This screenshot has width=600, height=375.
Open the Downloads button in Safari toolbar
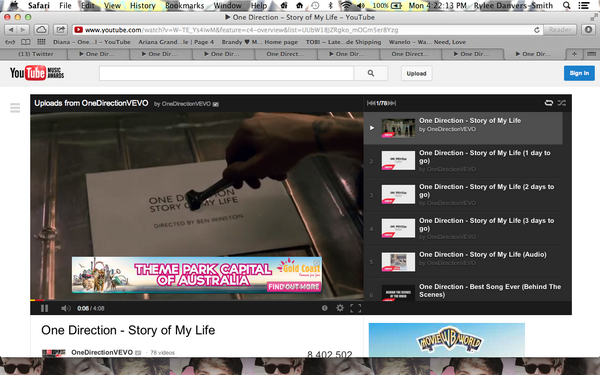(589, 29)
